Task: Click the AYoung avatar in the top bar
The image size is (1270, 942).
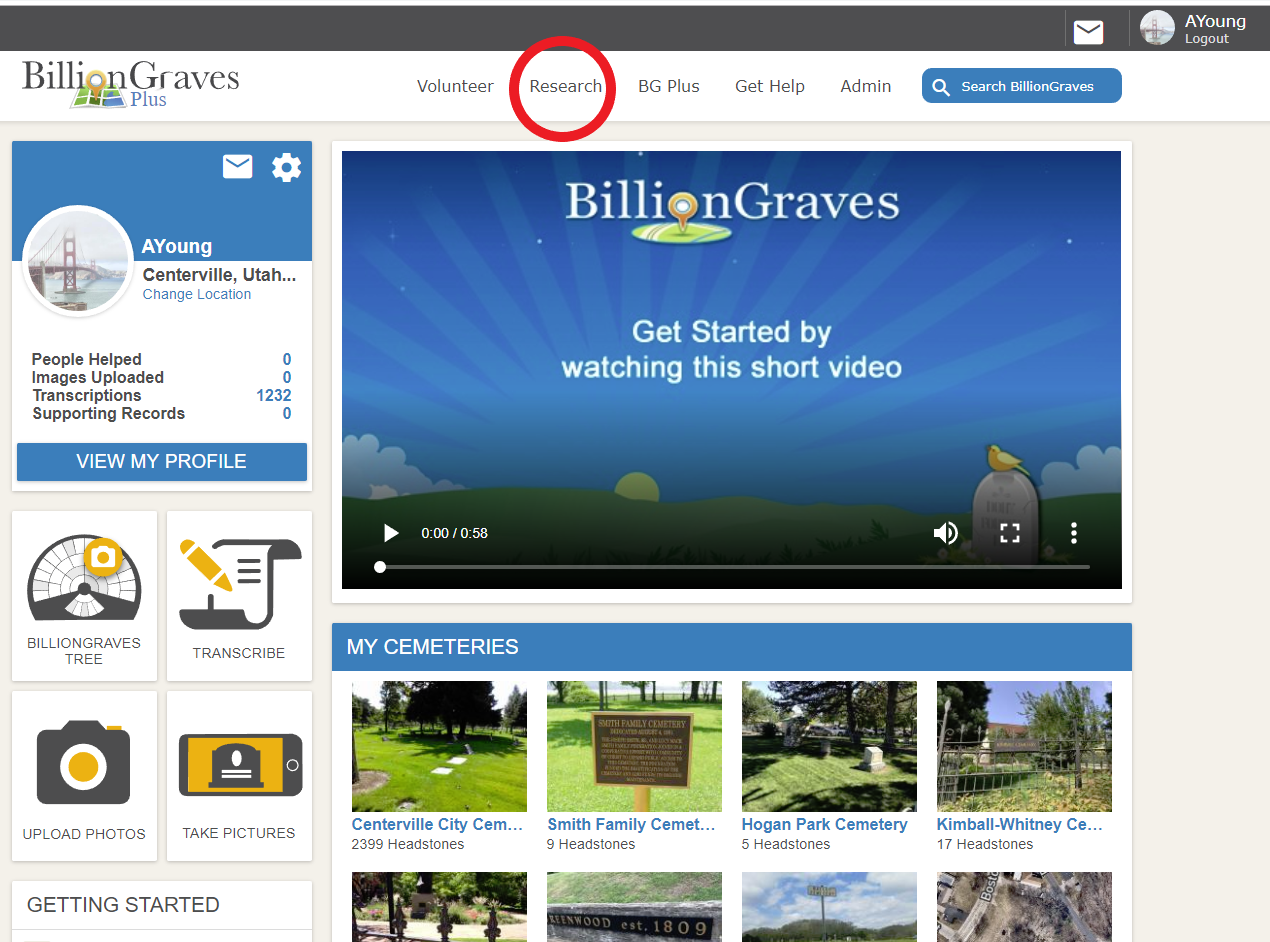Action: point(1157,28)
